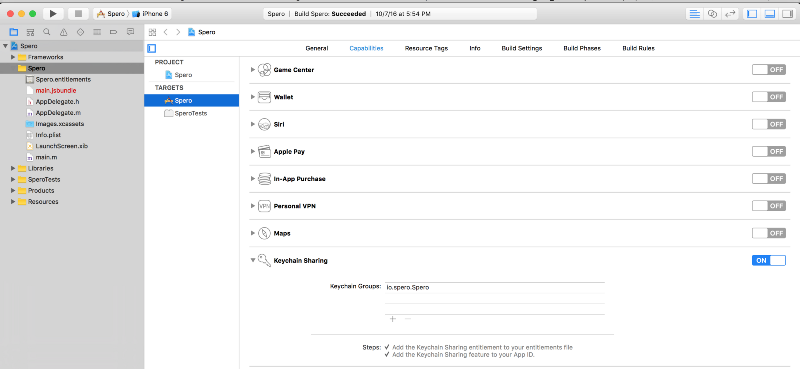Open LaunchScreen.xib in the navigator

point(62,146)
